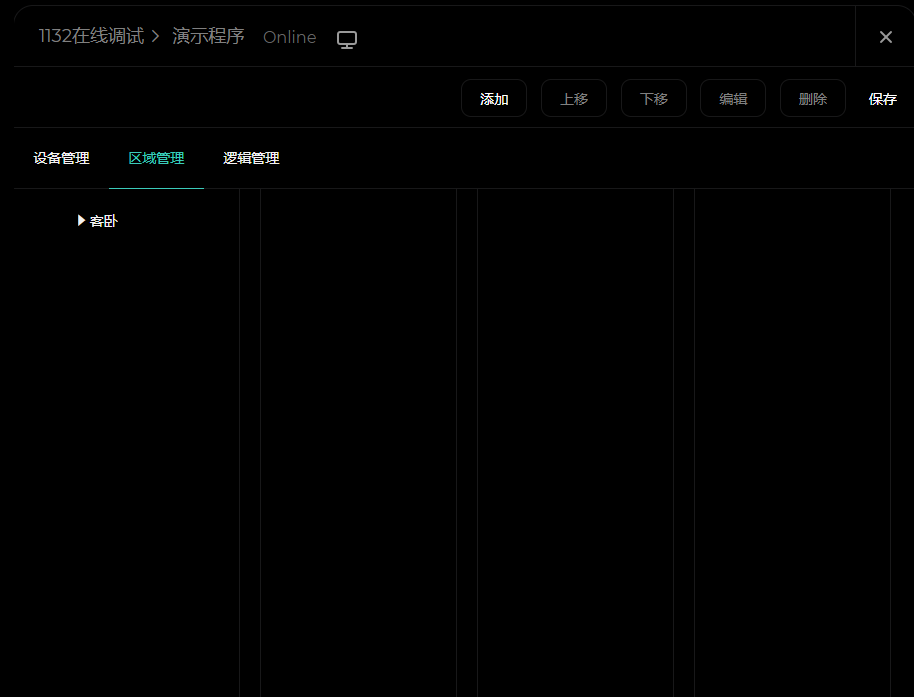Click the 删除 button

pos(813,98)
